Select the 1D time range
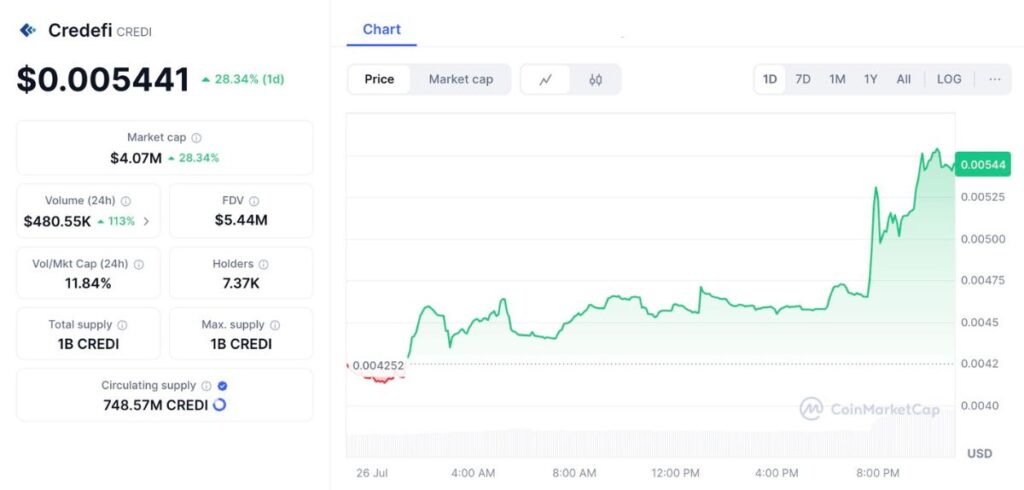This screenshot has height=490, width=1024. [x=770, y=80]
